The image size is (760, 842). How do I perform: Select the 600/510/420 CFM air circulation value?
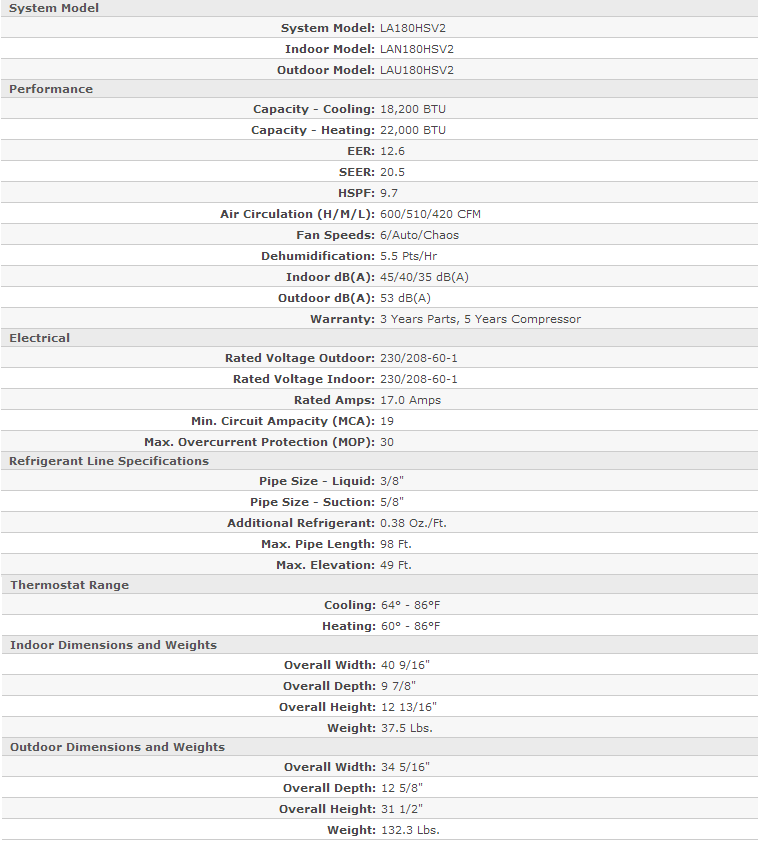(430, 214)
